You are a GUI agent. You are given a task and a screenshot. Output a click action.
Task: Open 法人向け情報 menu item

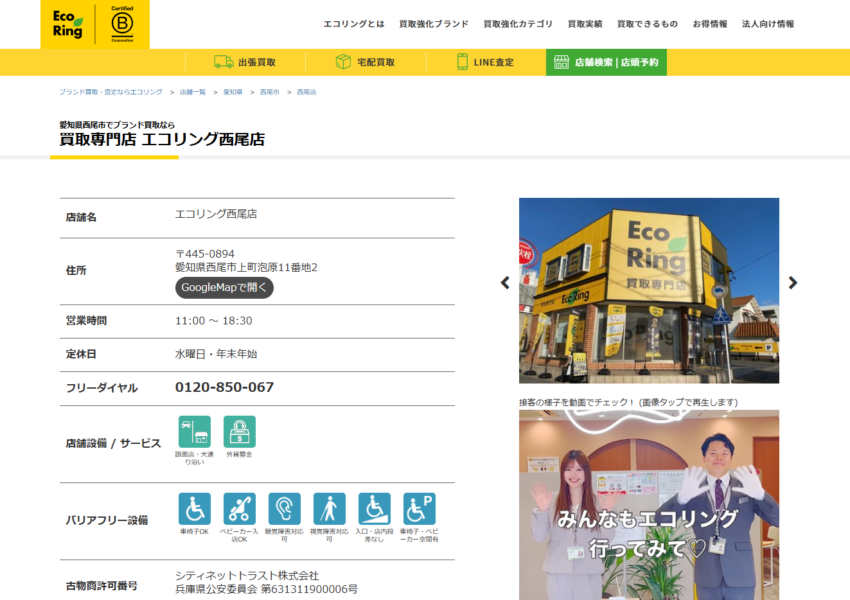point(768,24)
